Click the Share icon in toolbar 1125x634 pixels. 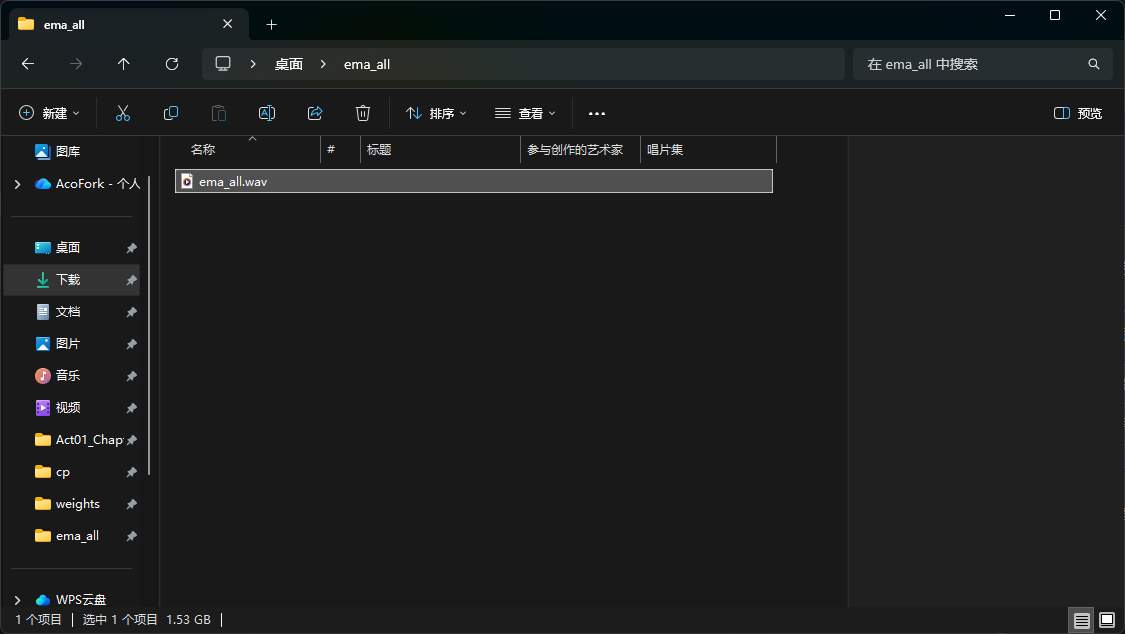click(x=315, y=114)
